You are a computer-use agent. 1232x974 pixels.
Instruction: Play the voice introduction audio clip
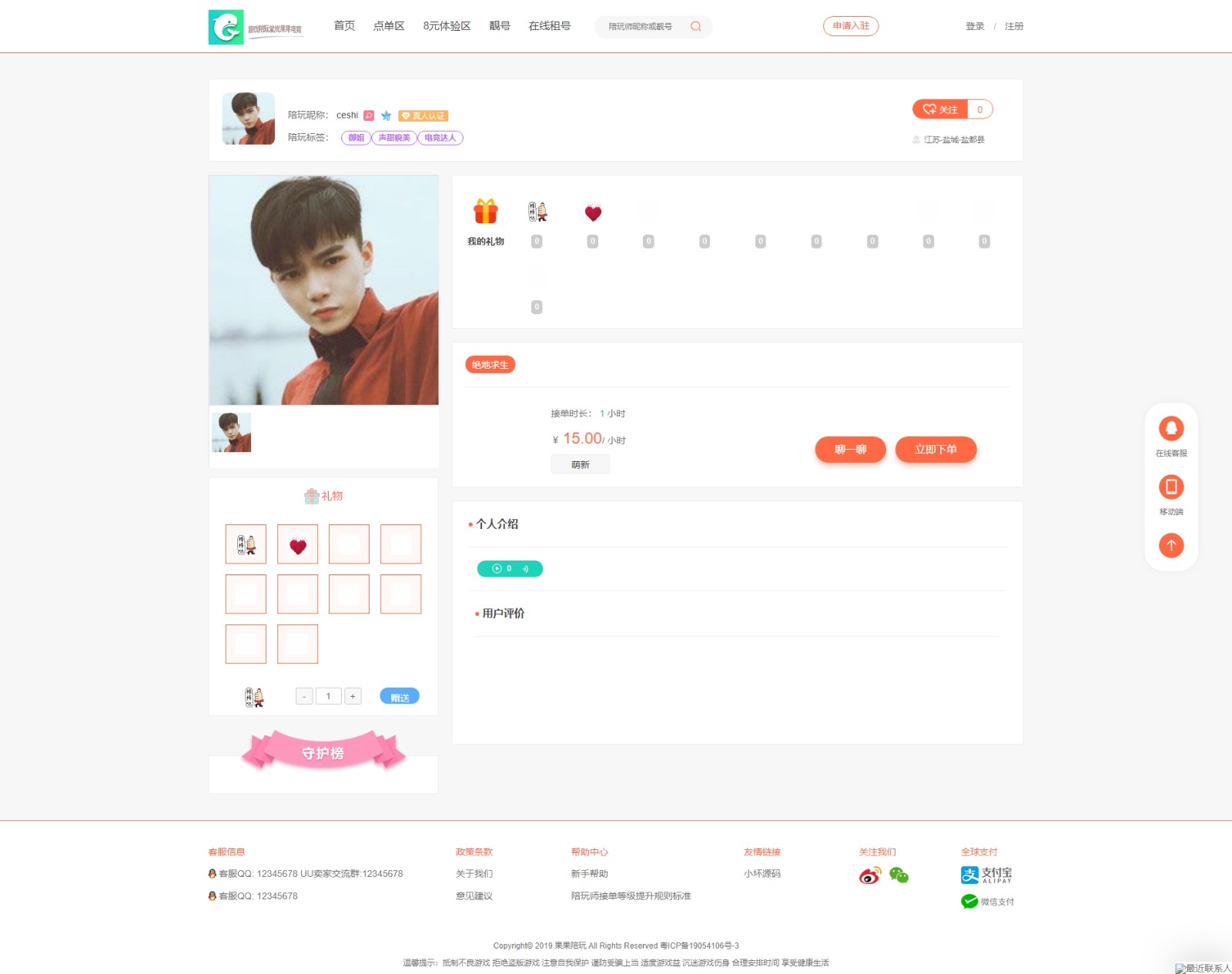point(510,569)
